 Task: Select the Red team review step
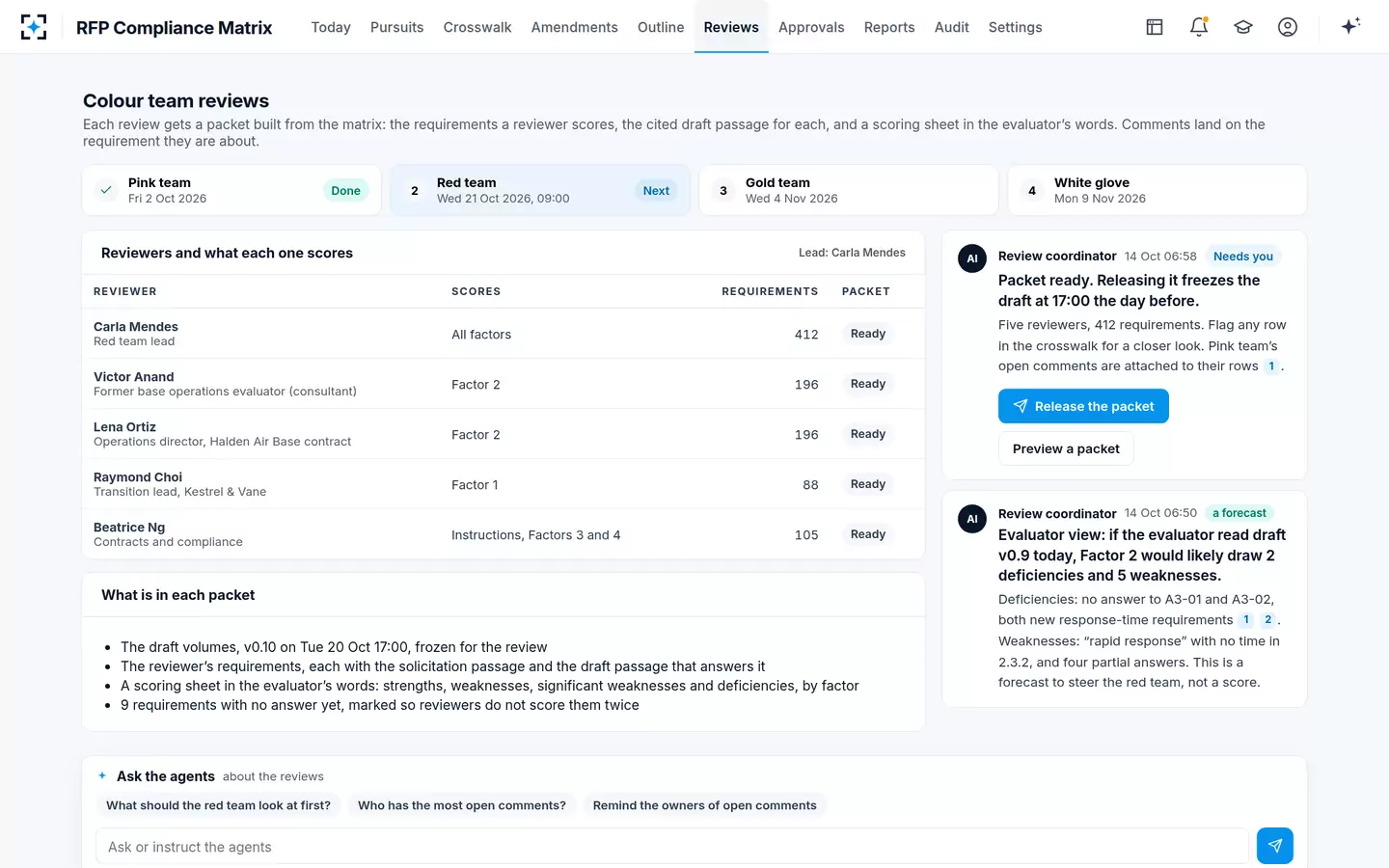[540, 190]
